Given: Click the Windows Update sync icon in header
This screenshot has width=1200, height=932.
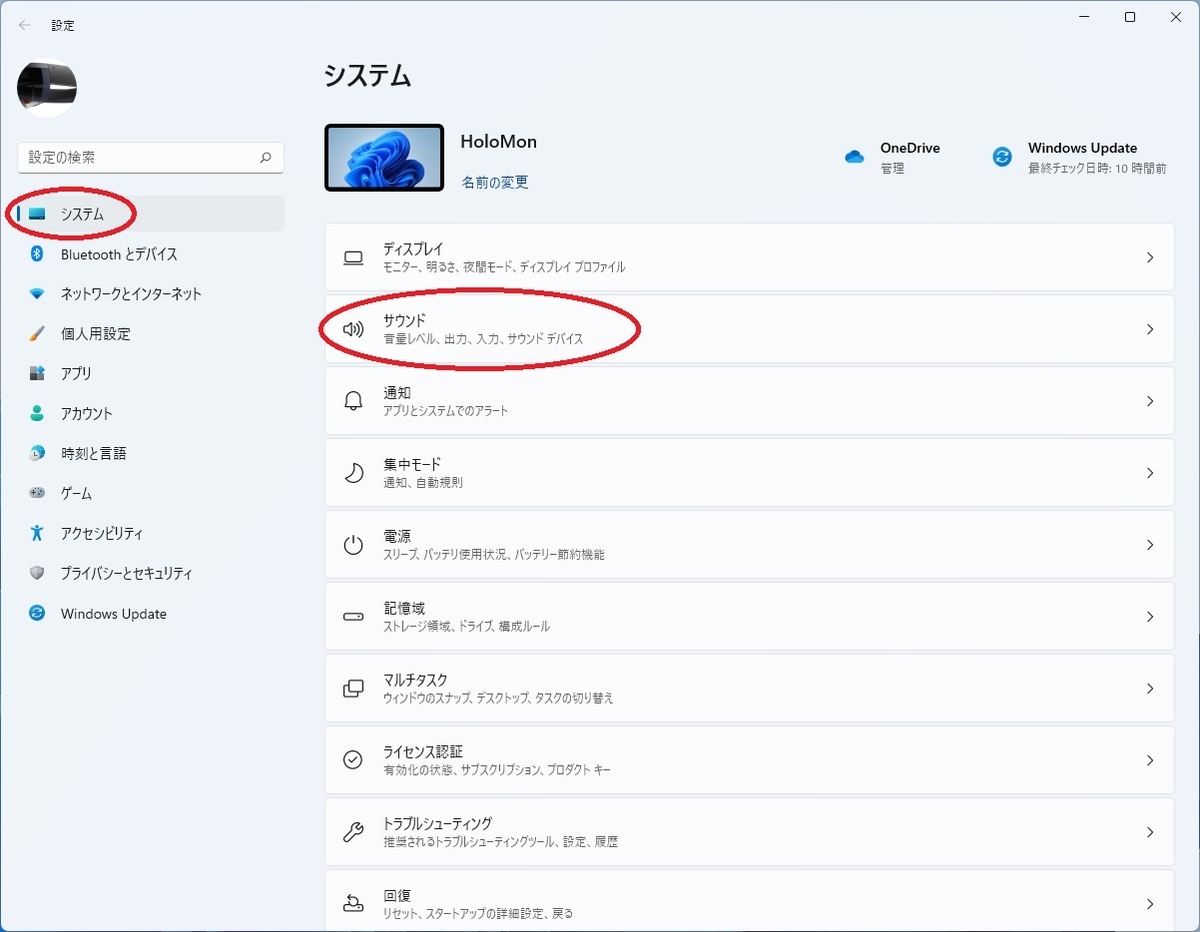Looking at the screenshot, I should [1002, 157].
